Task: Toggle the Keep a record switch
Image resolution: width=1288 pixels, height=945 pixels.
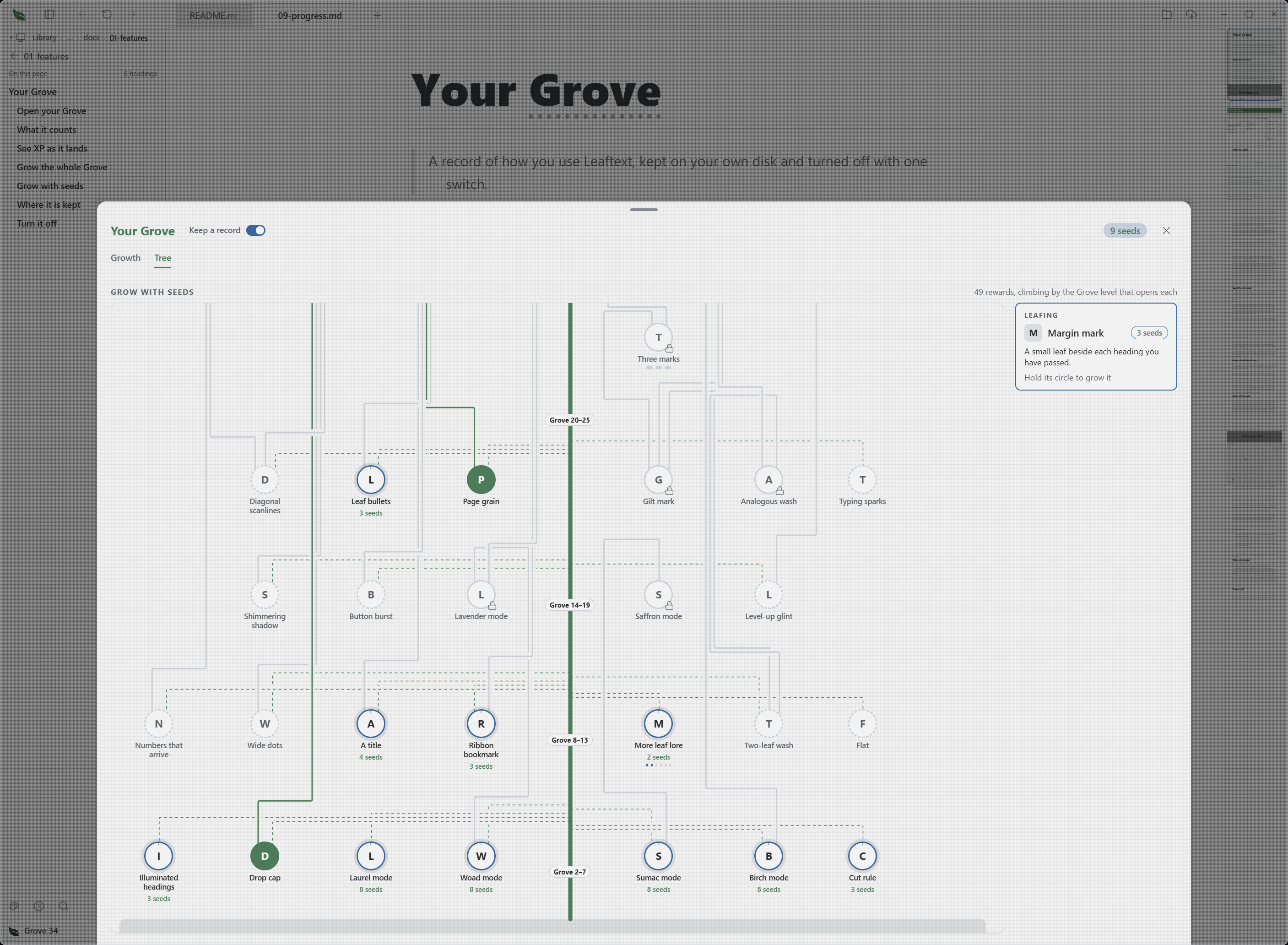Action: pyautogui.click(x=256, y=230)
